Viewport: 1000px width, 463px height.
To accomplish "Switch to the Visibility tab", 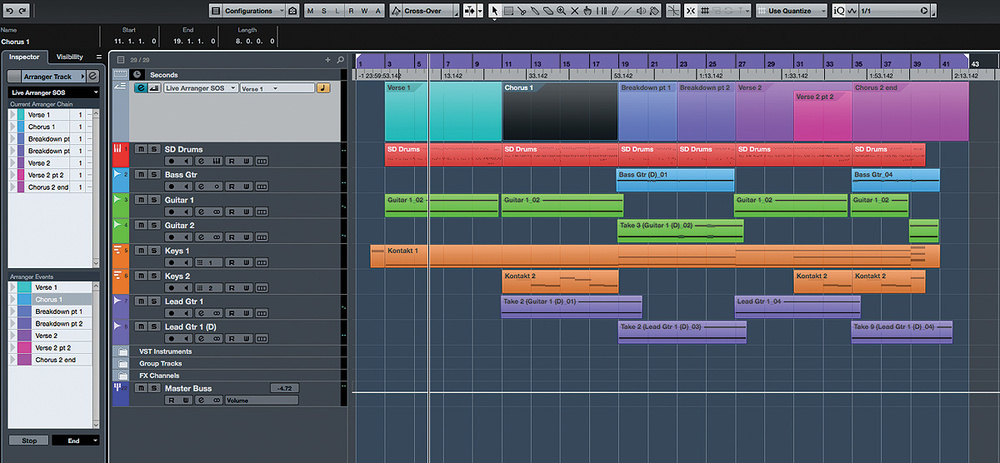I will click(x=70, y=57).
